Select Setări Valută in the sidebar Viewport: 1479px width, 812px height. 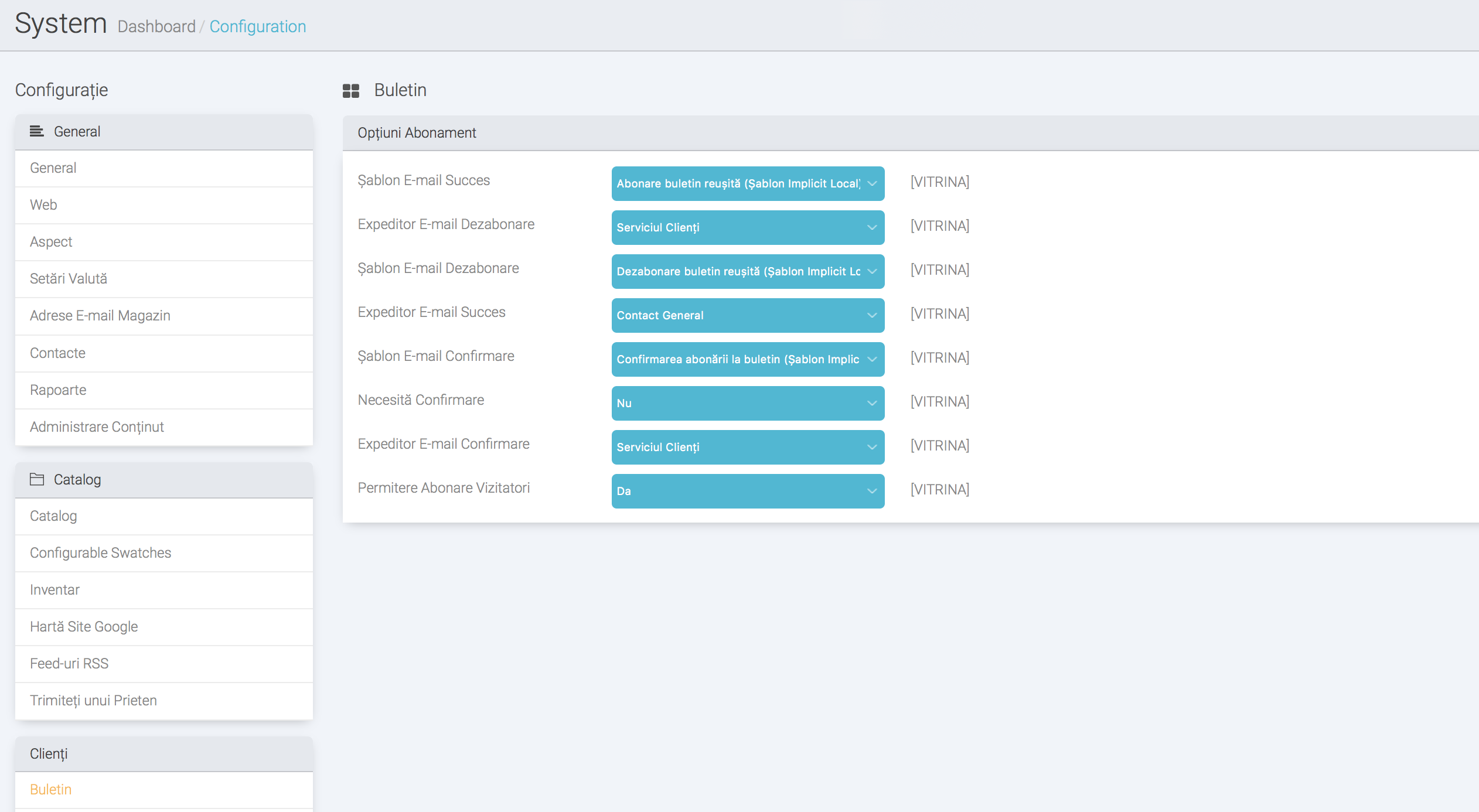pyautogui.click(x=69, y=279)
